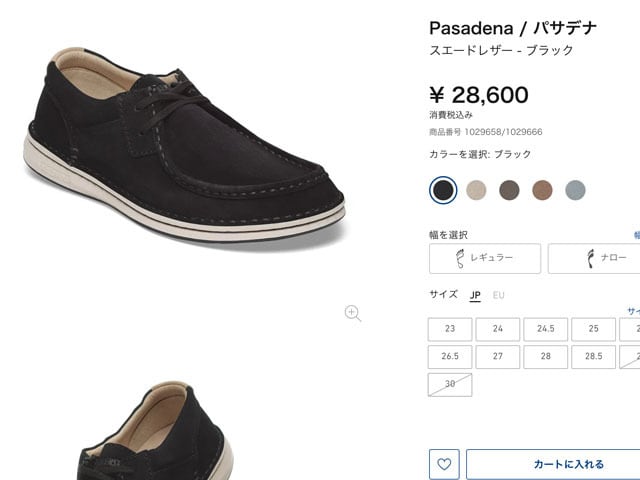Pick the dark brown color swatch
The width and height of the screenshot is (640, 480).
click(x=509, y=190)
